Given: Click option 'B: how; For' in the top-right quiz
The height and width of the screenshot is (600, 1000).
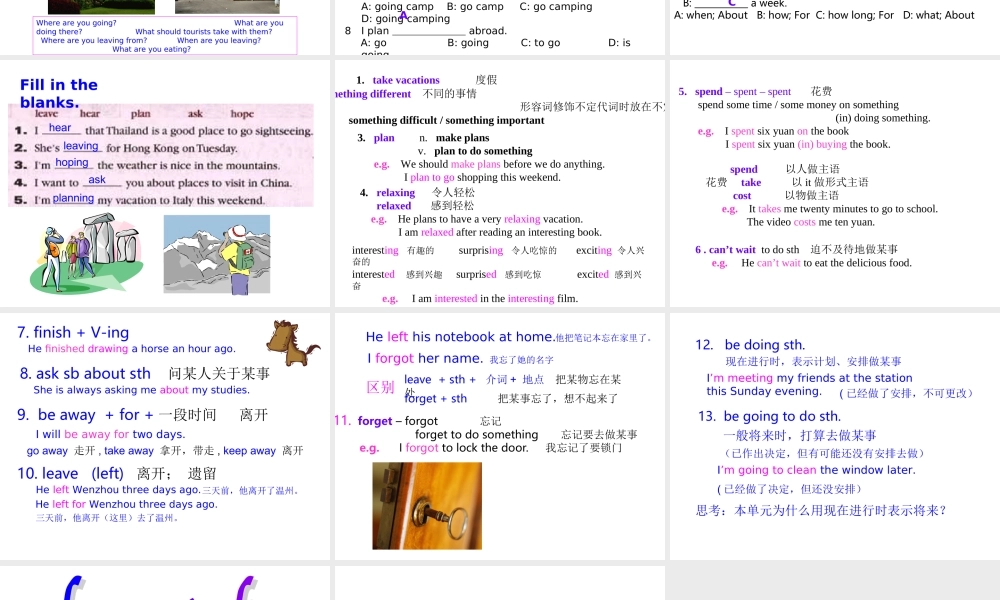Looking at the screenshot, I should coord(783,15).
